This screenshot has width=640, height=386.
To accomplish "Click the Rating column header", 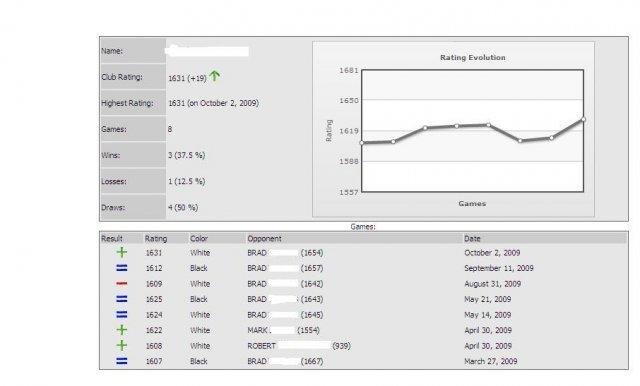I will click(156, 238).
